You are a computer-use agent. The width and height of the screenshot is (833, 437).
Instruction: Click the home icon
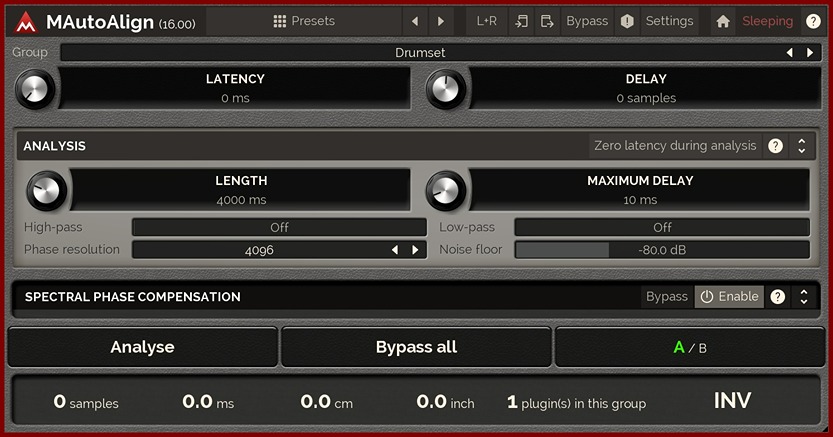click(722, 21)
